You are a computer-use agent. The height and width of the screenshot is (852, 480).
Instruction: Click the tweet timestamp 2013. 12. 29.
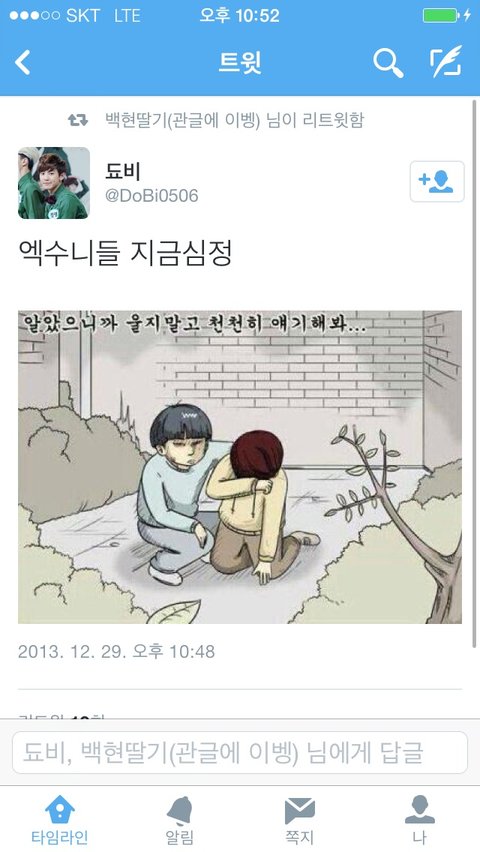tap(116, 651)
